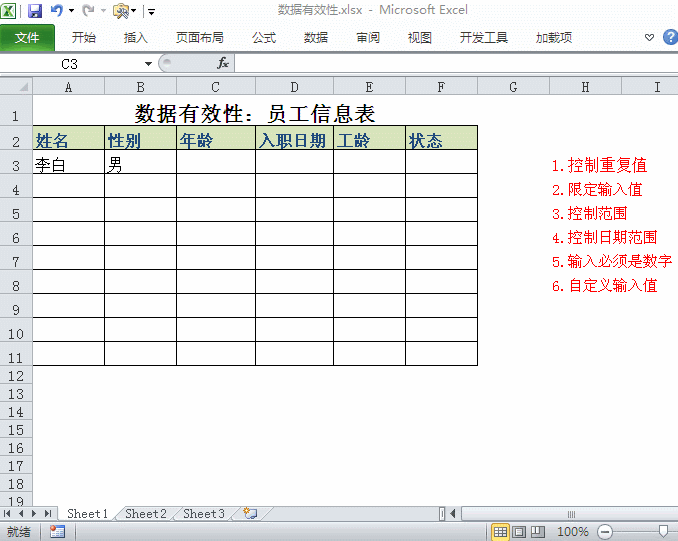Click the red text 1.控制重复值
Viewport: 678px width, 541px height.
pyautogui.click(x=599, y=165)
